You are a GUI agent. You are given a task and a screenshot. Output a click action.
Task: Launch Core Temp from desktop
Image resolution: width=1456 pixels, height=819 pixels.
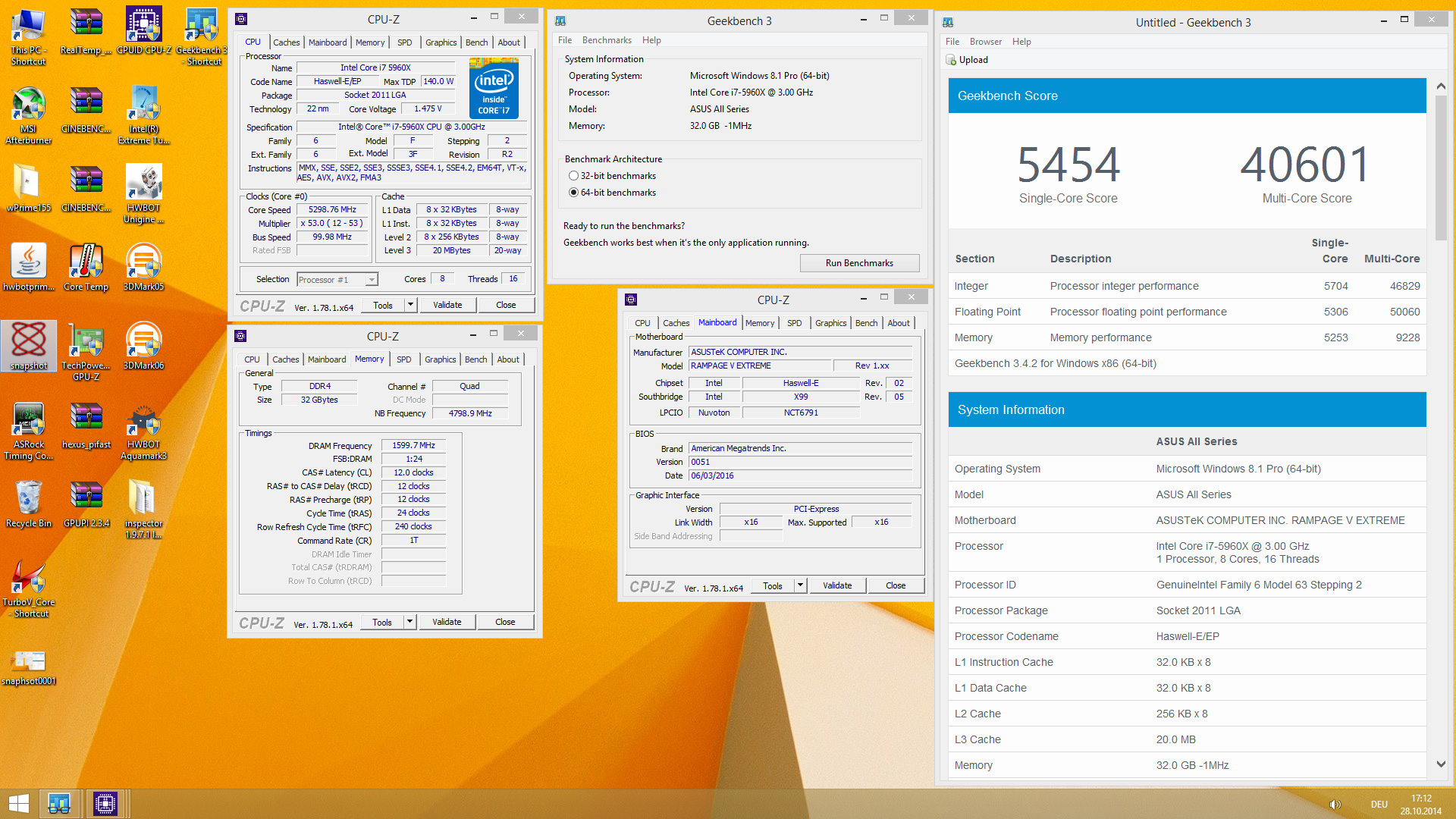pos(86,268)
